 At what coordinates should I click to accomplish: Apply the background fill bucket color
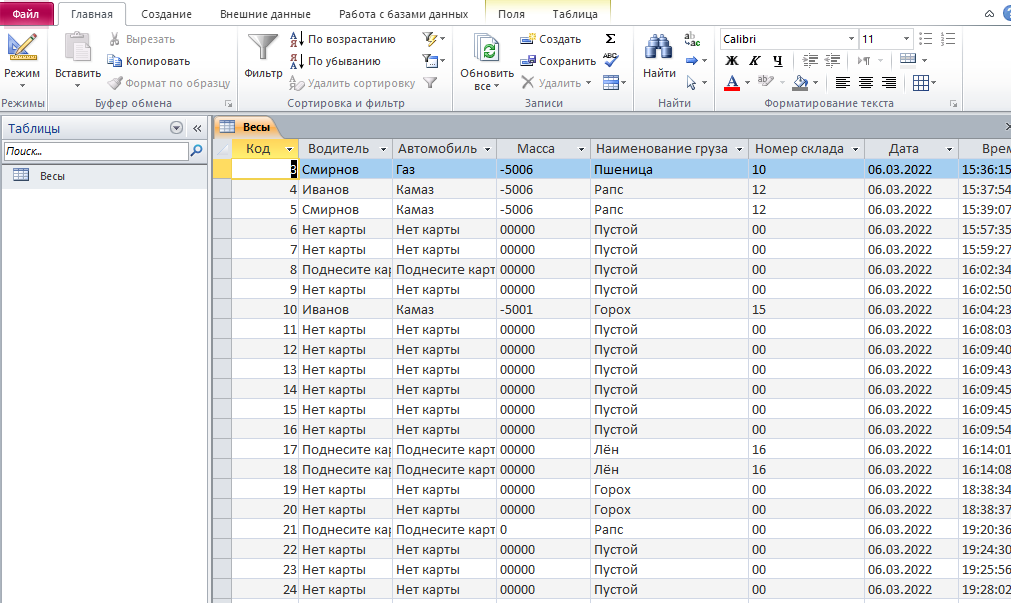click(801, 83)
